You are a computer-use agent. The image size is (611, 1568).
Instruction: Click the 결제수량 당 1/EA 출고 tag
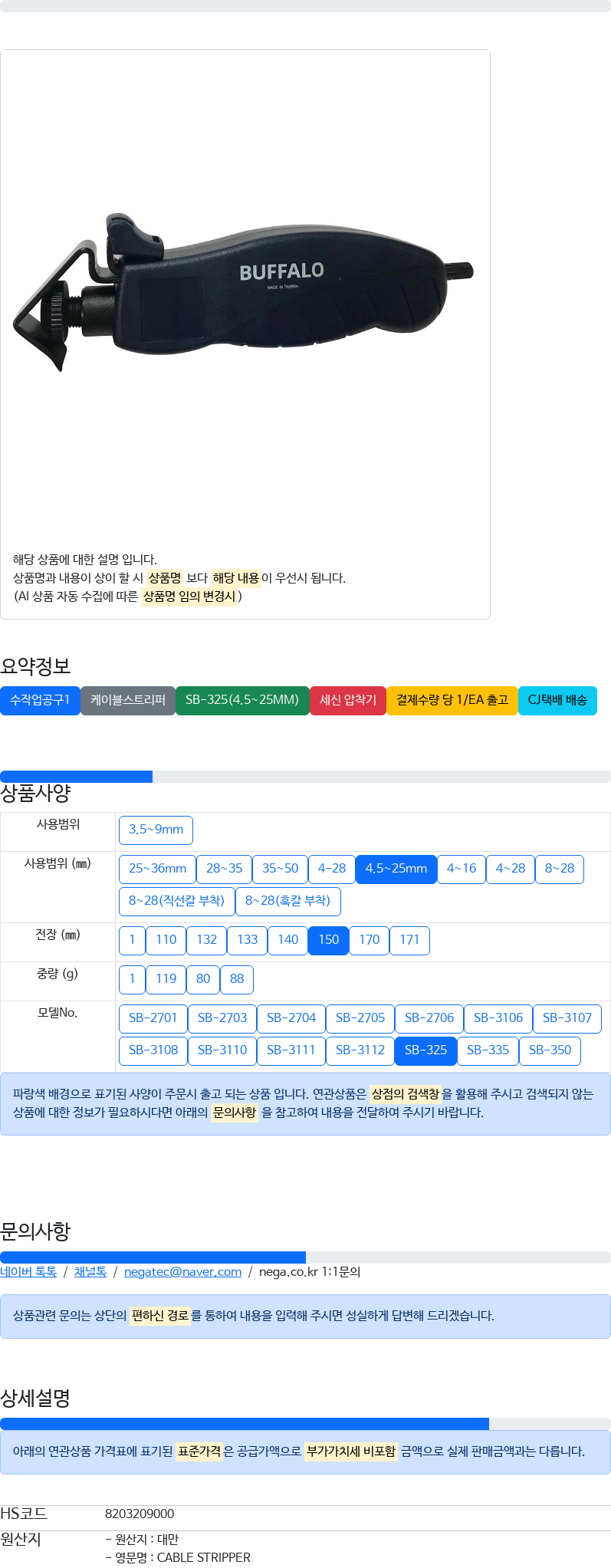click(x=452, y=700)
